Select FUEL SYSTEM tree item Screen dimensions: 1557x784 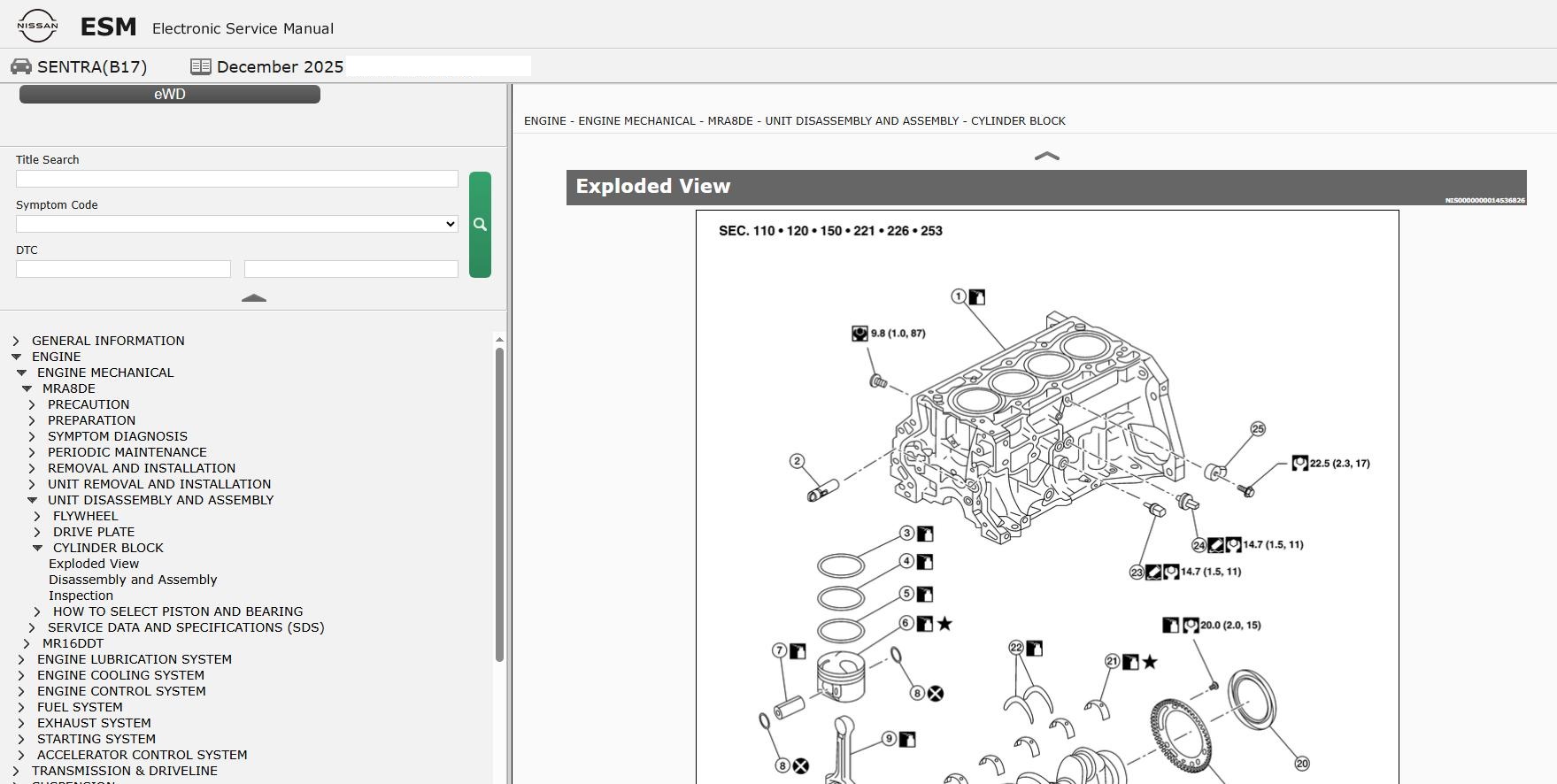point(80,707)
